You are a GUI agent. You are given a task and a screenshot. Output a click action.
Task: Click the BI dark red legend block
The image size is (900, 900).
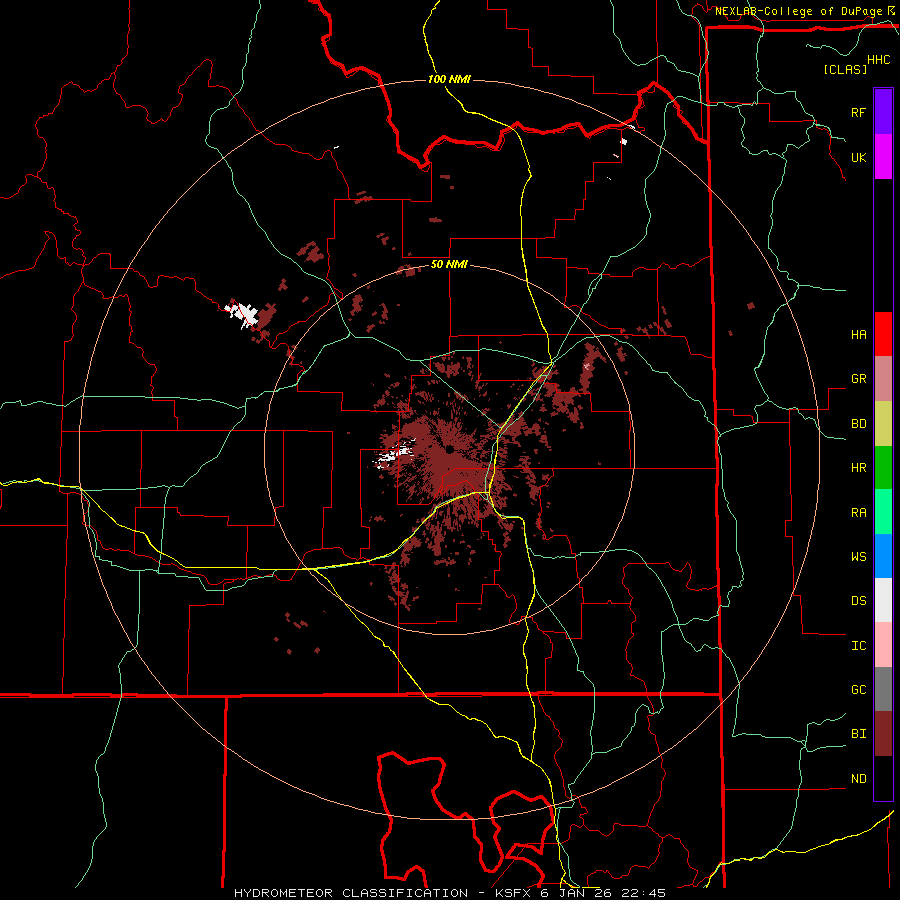click(883, 734)
